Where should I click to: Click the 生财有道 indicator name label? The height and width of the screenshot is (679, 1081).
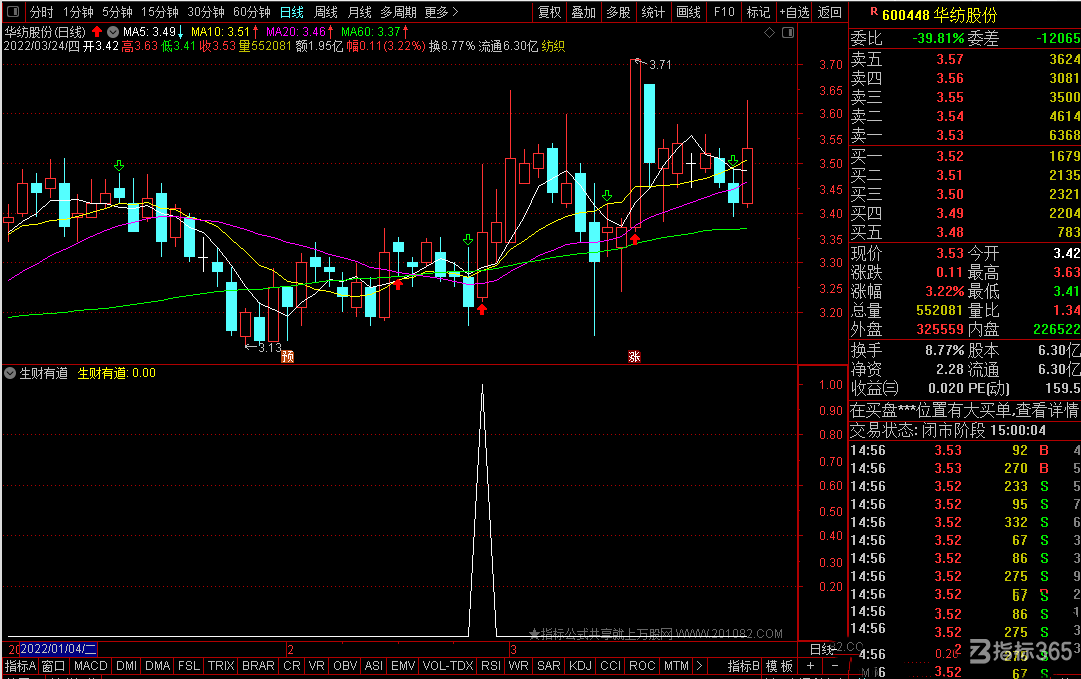(43, 373)
